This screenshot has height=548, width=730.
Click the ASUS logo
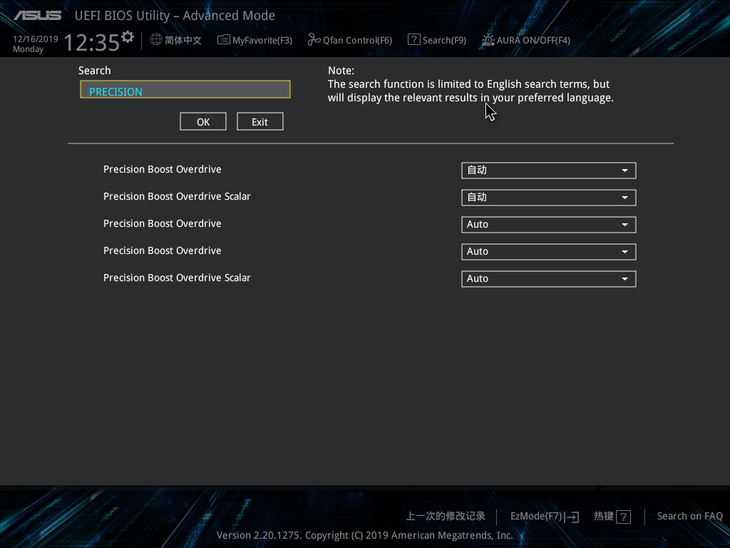(37, 16)
